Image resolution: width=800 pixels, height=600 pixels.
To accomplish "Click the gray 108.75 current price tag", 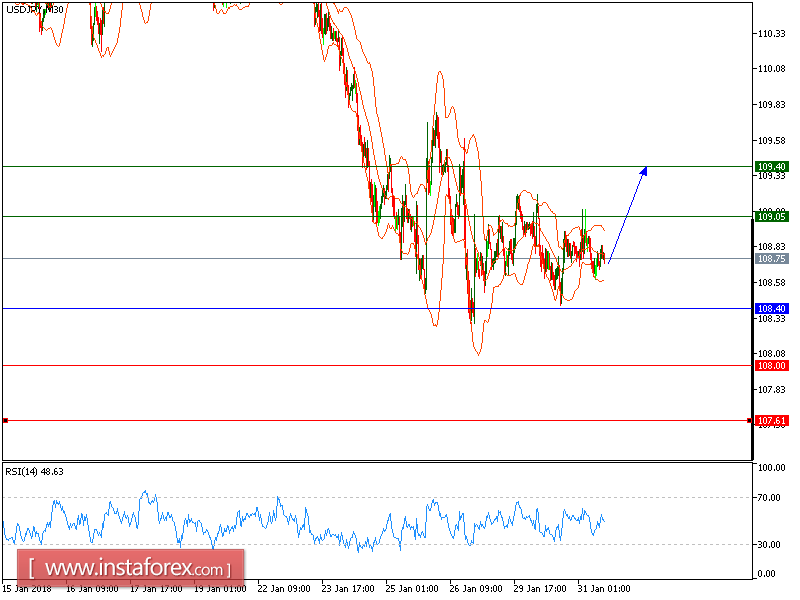I will coord(770,258).
